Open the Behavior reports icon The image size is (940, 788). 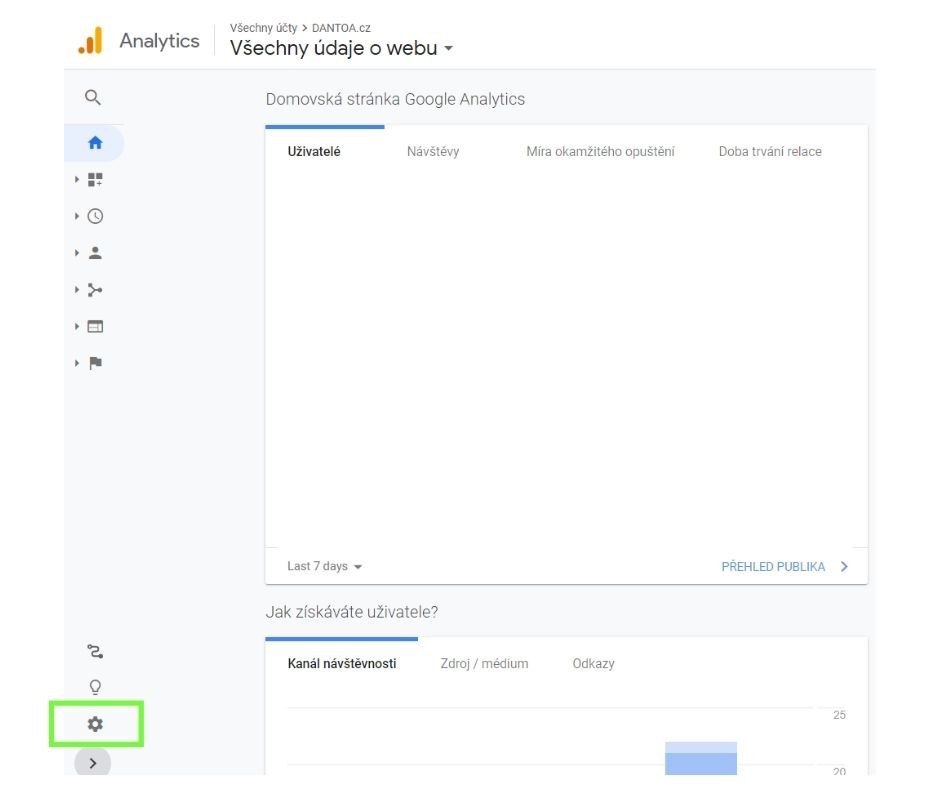(93, 325)
